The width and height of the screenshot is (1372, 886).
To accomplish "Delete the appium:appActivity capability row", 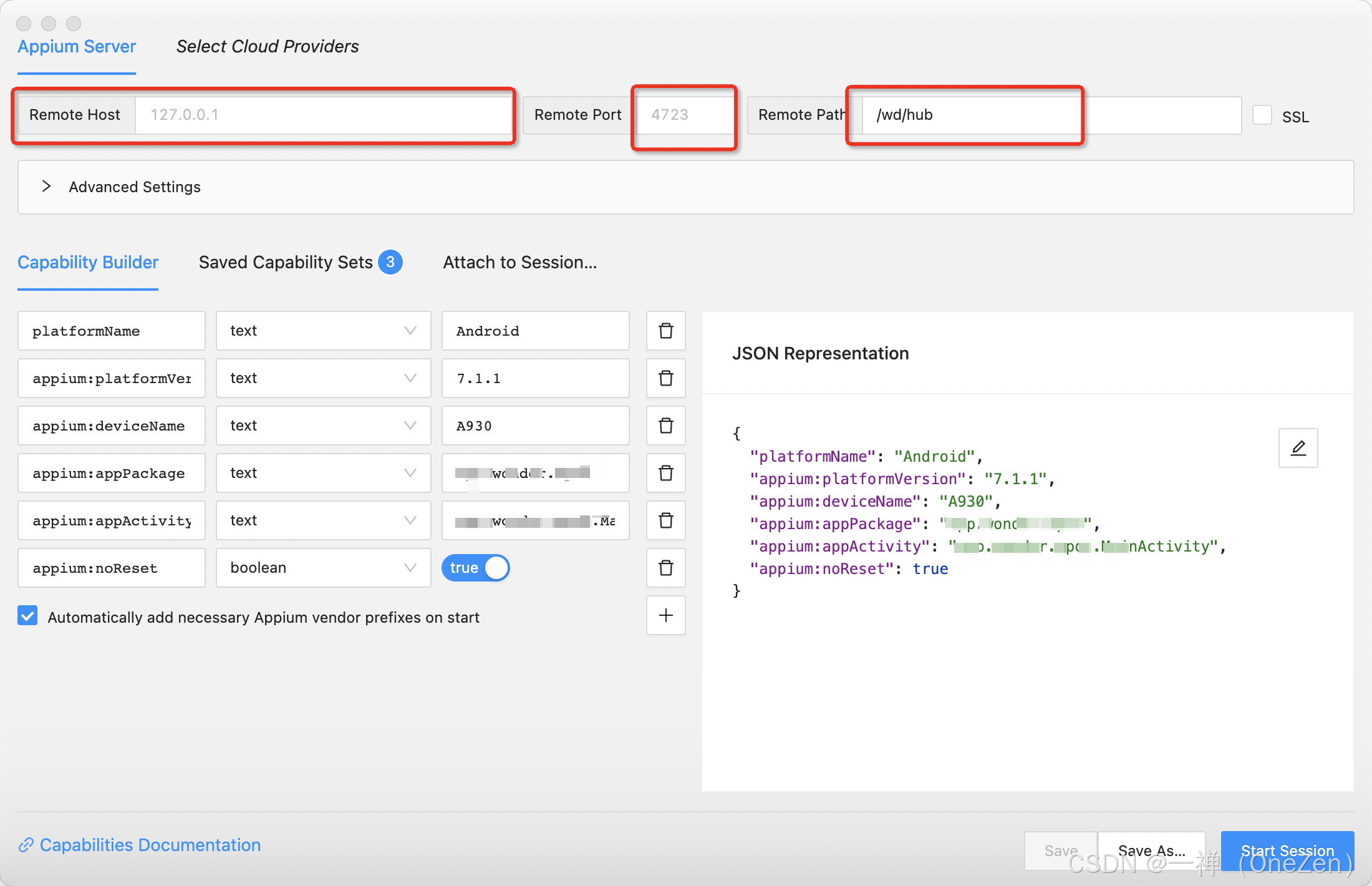I will click(666, 520).
